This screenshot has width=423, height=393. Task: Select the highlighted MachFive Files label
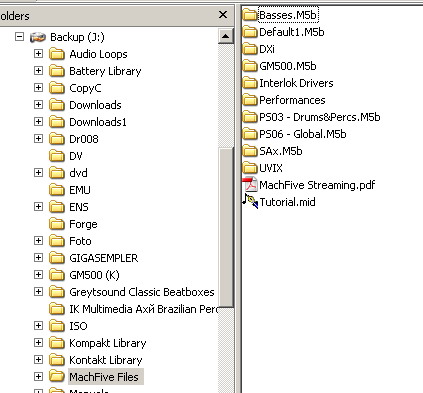106,377
